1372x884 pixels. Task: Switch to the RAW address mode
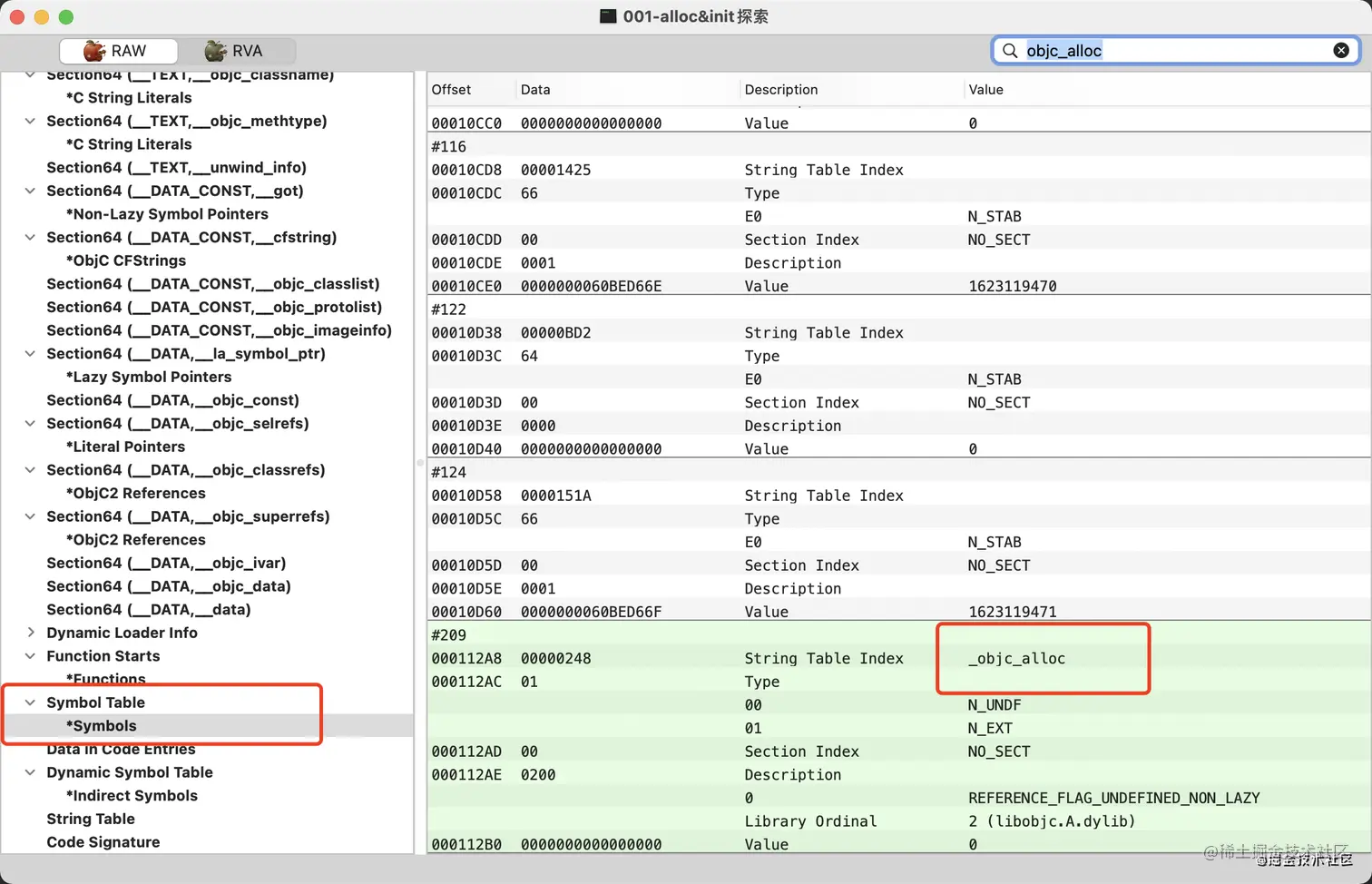tap(118, 51)
